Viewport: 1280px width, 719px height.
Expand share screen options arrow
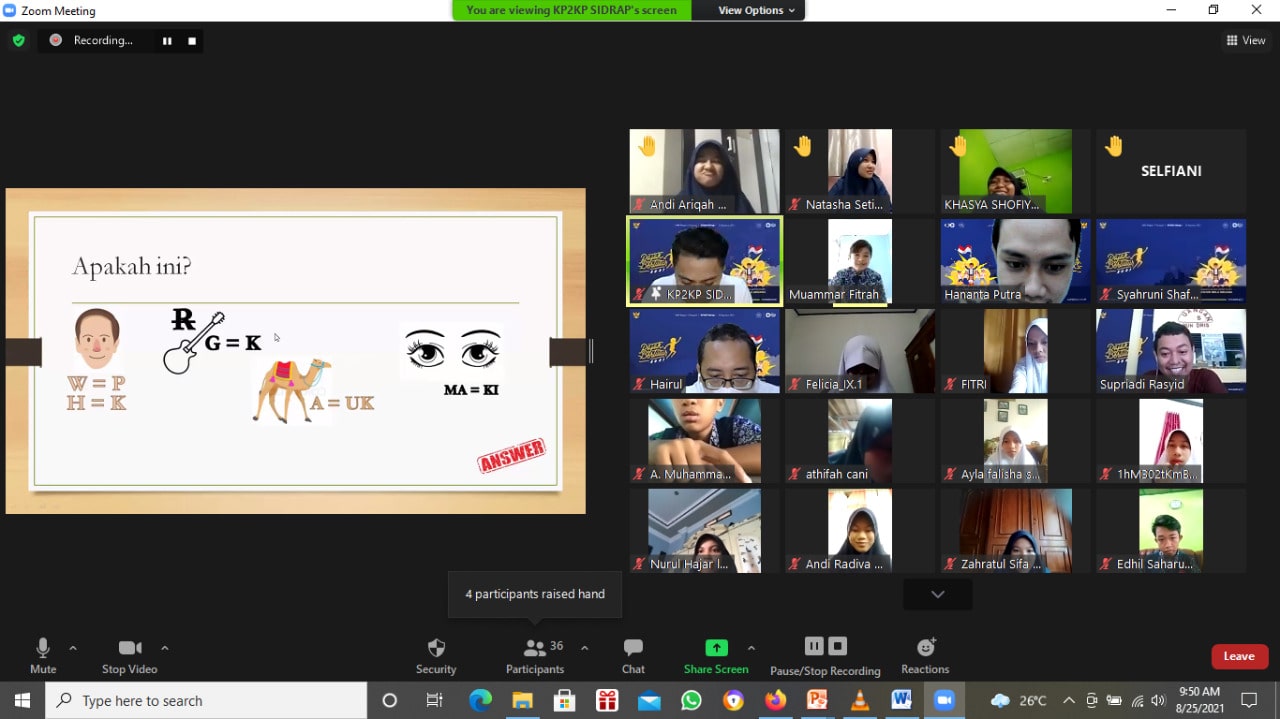click(x=751, y=648)
